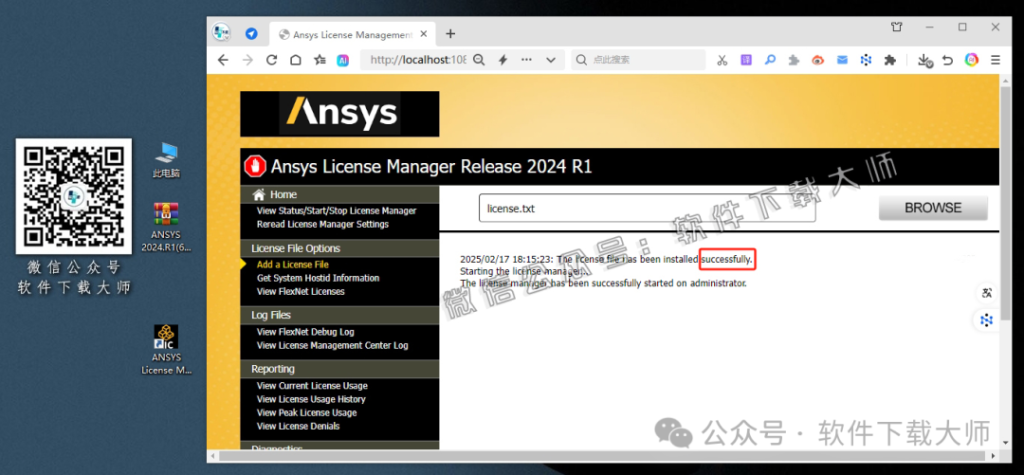Open View Status/Start/Stop License Manager
Image resolution: width=1024 pixels, height=475 pixels.
[336, 210]
